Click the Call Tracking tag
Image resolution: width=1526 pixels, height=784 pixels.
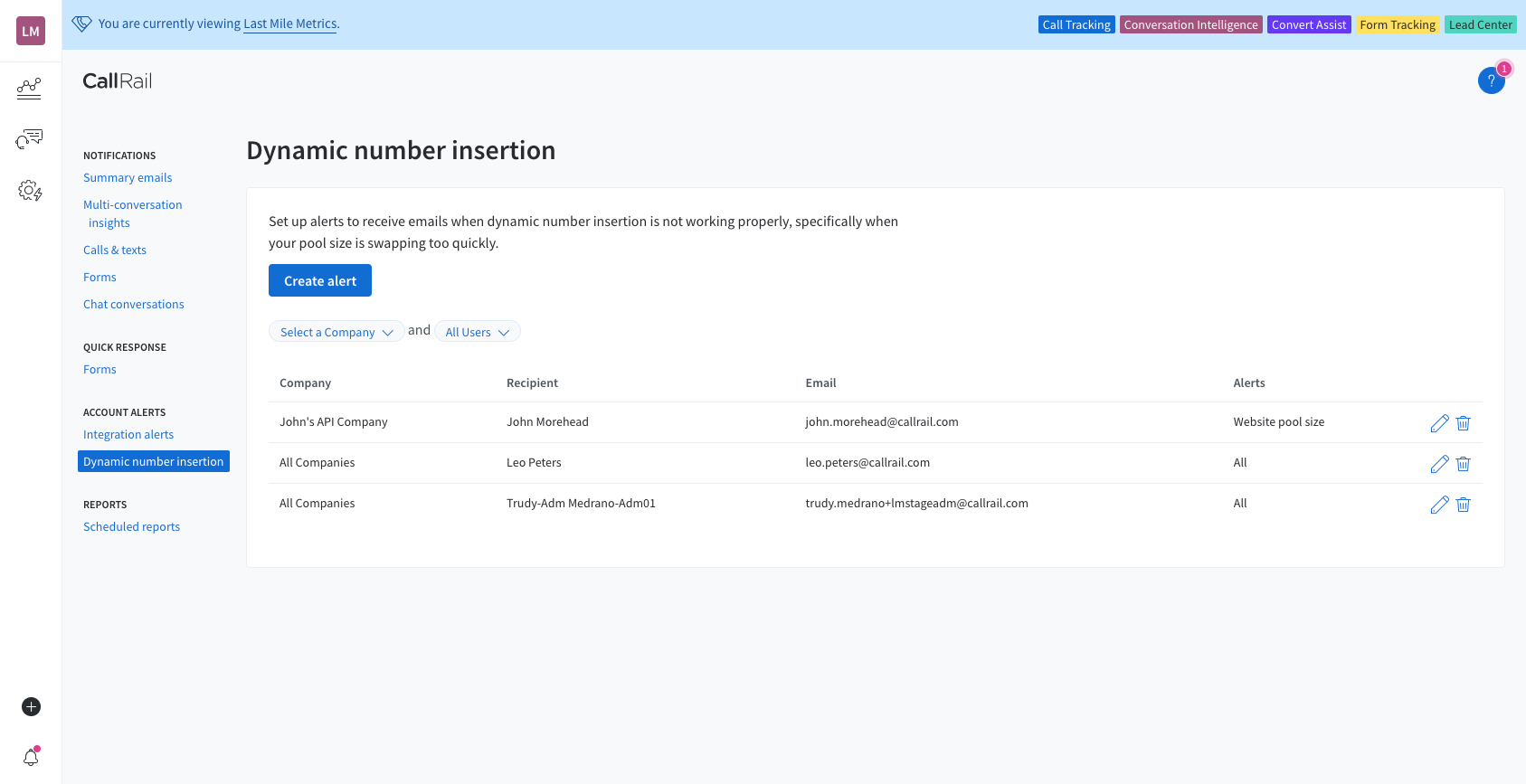pos(1076,24)
